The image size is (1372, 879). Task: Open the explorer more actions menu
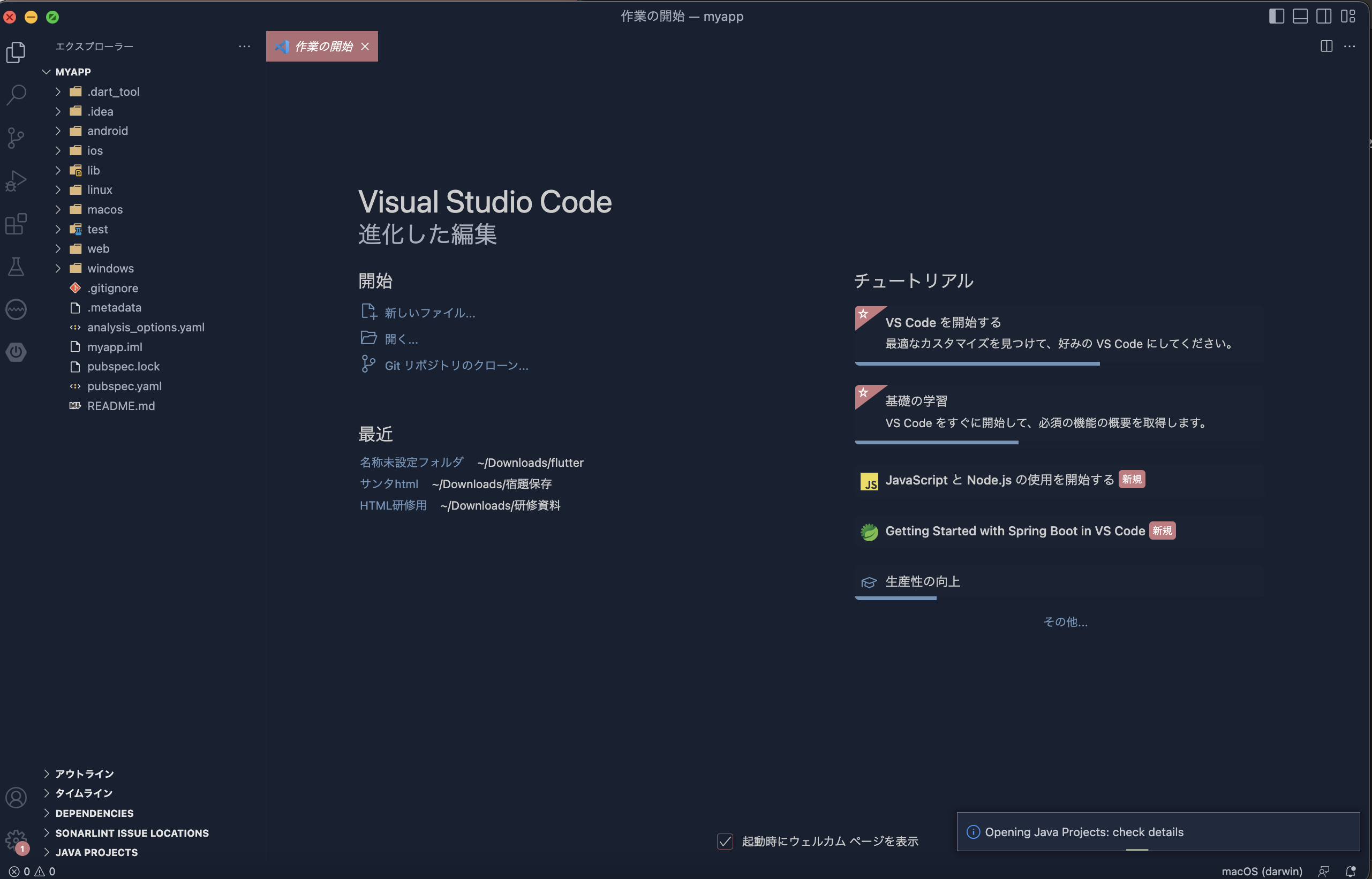pyautogui.click(x=244, y=46)
